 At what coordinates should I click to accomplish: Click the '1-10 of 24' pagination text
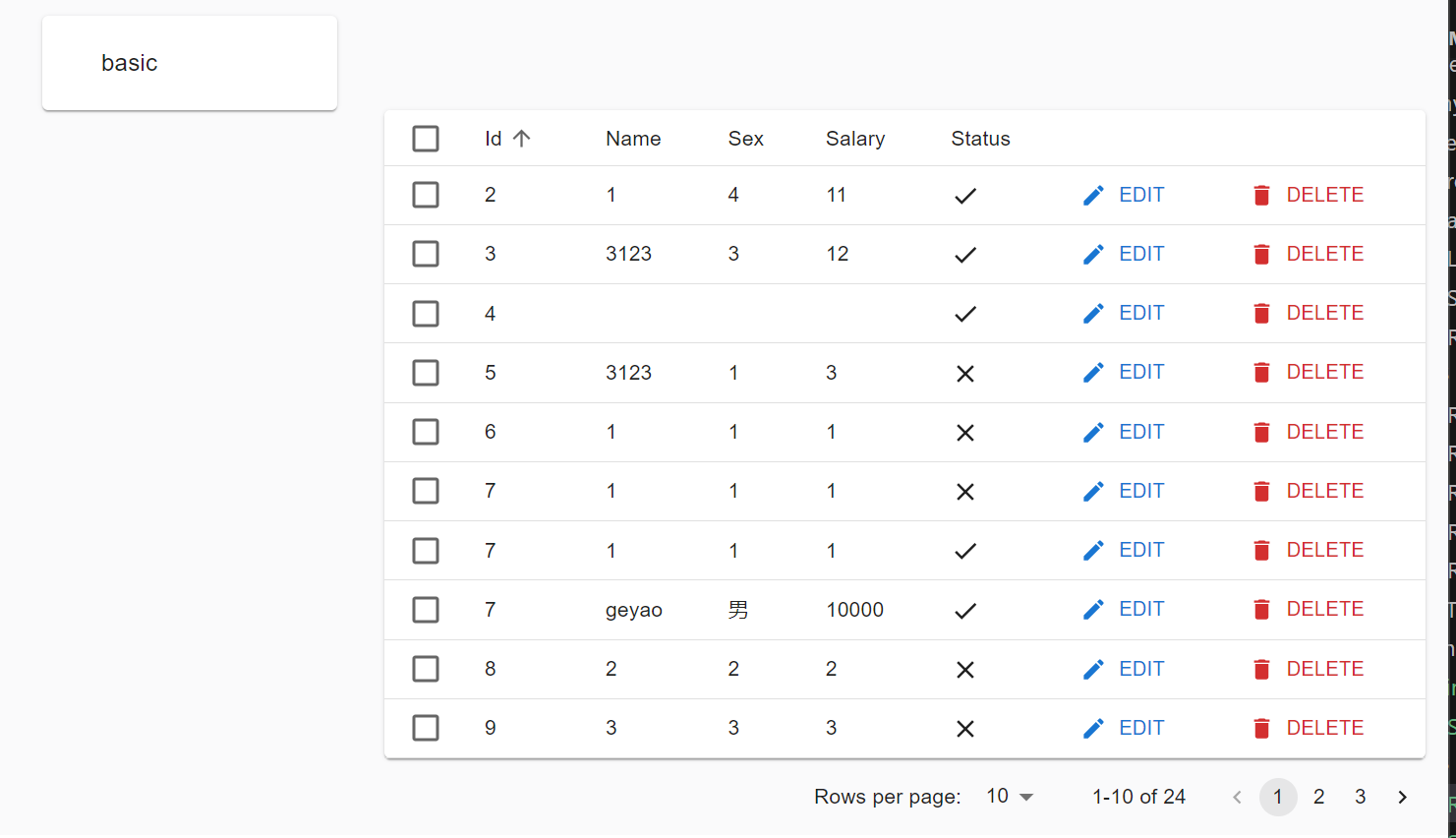point(1139,797)
